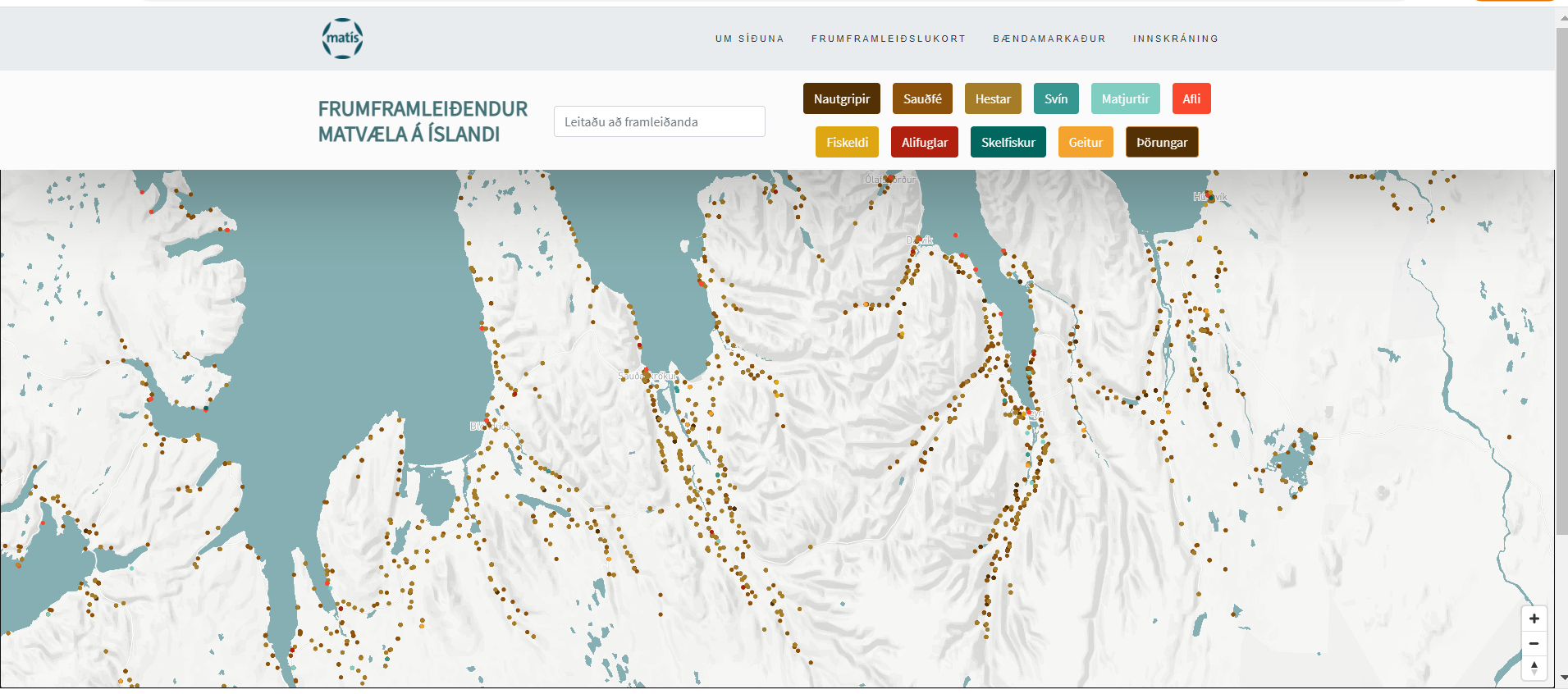This screenshot has width=1568, height=694.
Task: Open Bændamarkaður link
Action: [x=1049, y=39]
